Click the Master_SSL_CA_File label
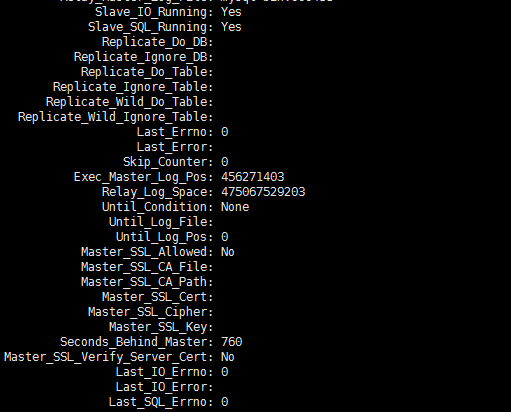The image size is (511, 412). 147,267
